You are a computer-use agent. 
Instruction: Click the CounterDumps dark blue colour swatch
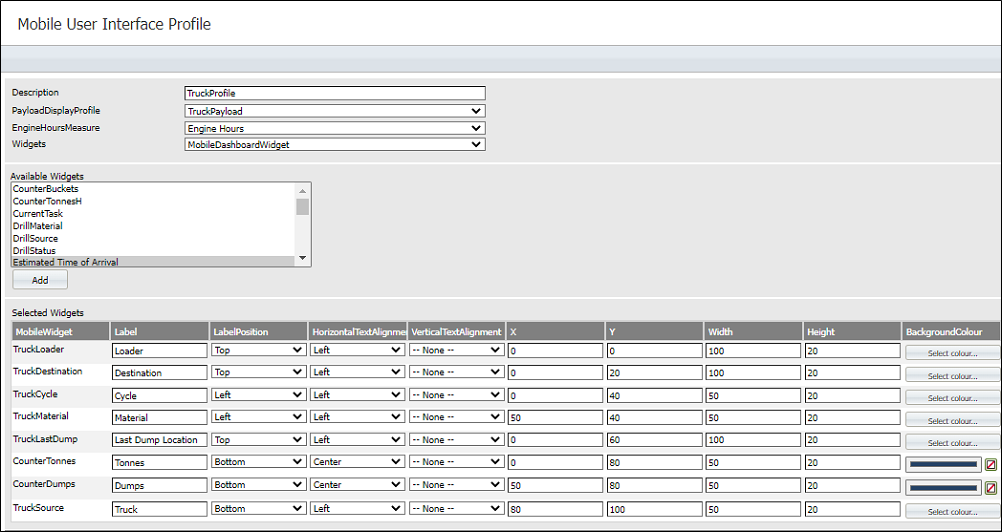(944, 489)
